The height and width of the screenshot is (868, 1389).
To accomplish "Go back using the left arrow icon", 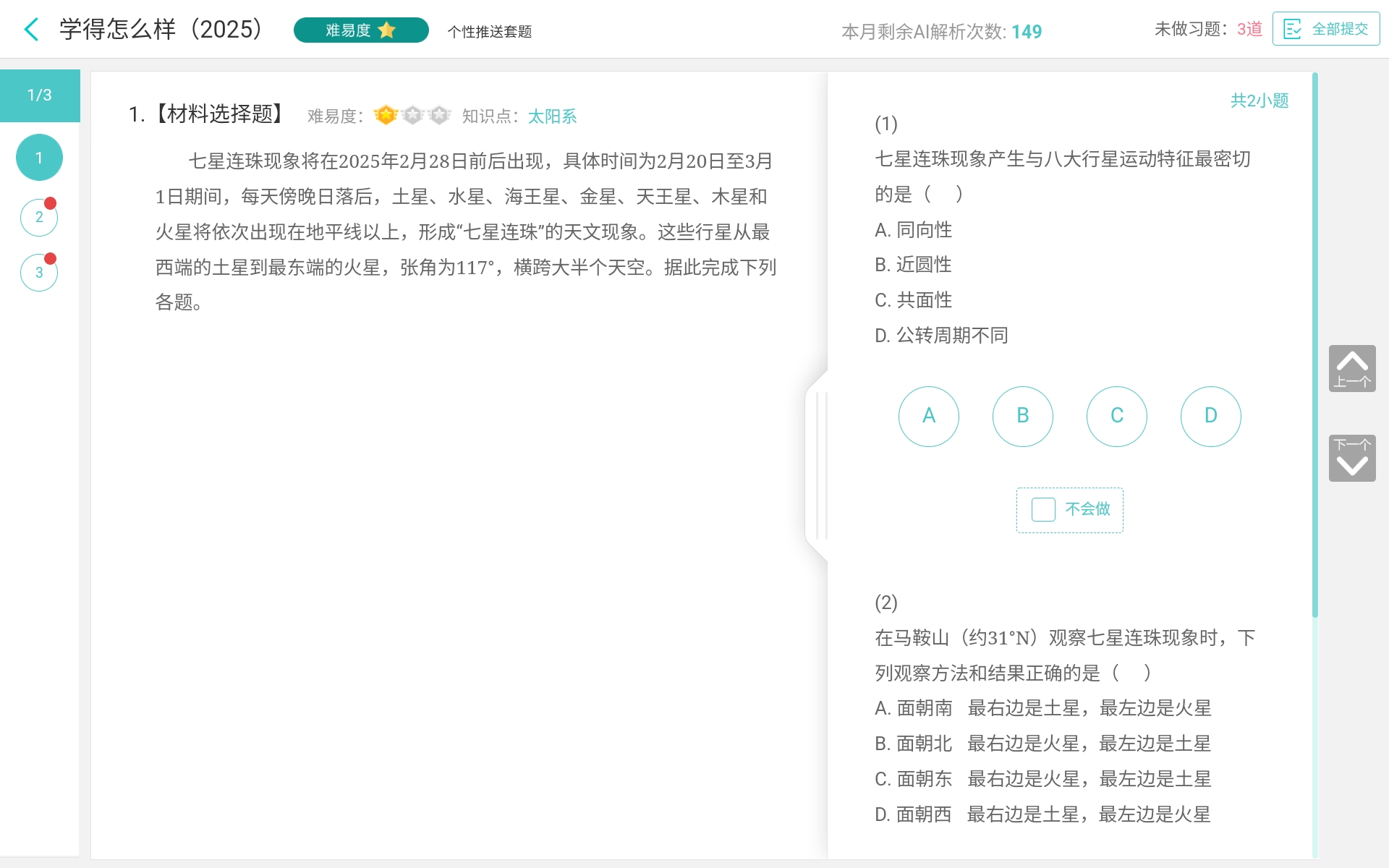I will click(31, 30).
